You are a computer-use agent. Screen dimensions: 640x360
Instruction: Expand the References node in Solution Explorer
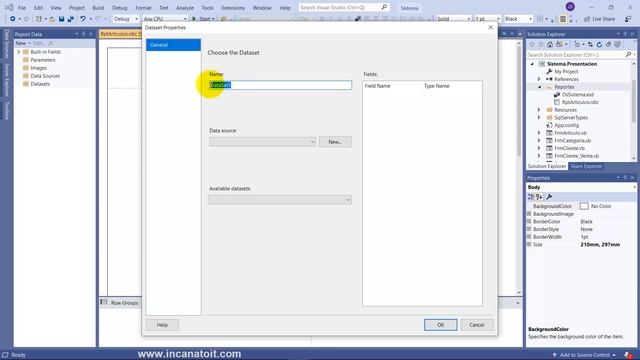(x=539, y=79)
